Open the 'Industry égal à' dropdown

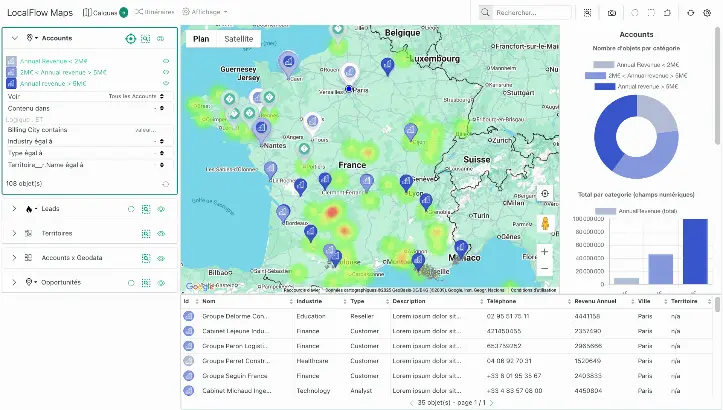coord(163,141)
